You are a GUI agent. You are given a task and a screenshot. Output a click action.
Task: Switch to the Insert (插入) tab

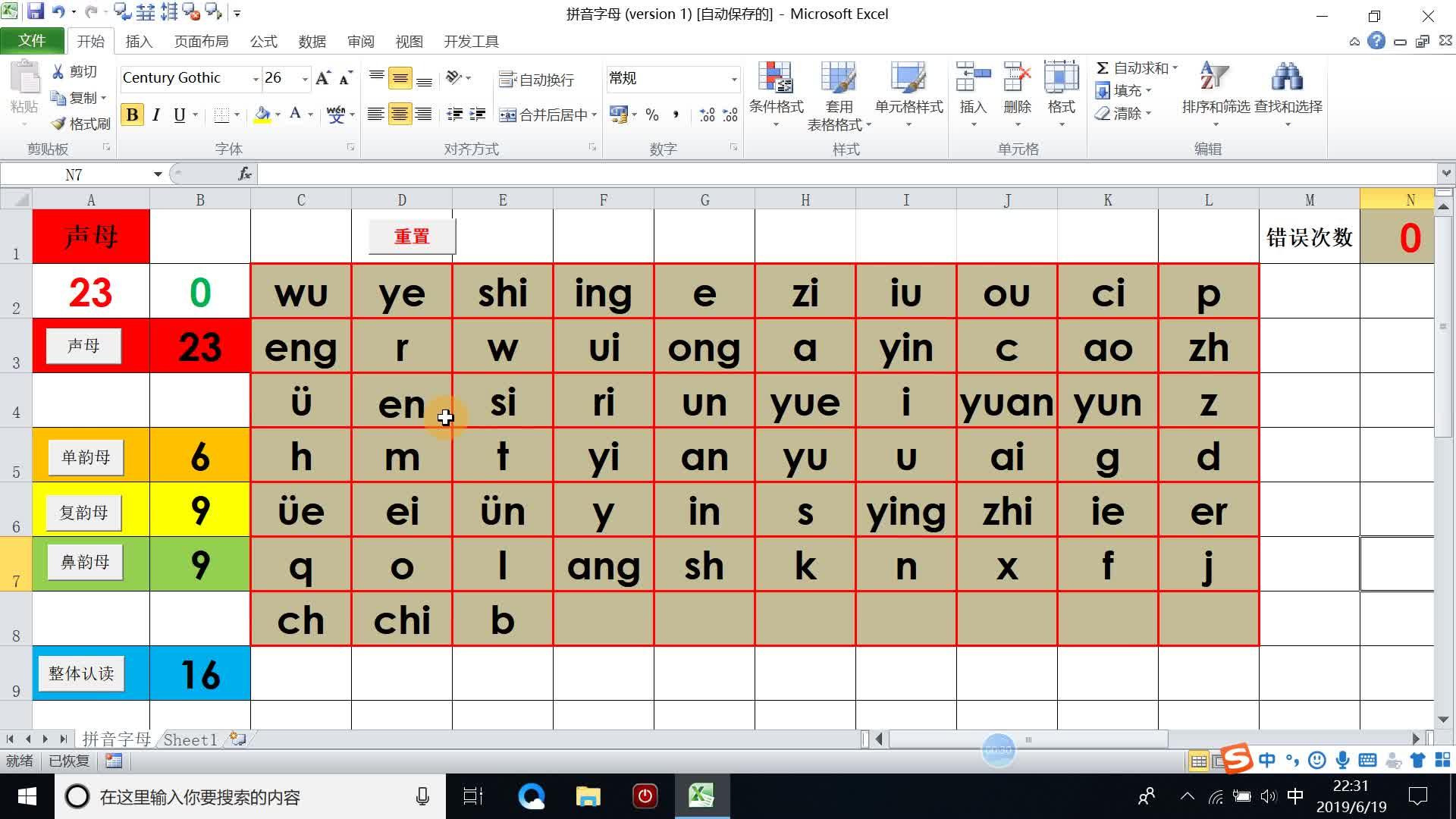[x=139, y=42]
